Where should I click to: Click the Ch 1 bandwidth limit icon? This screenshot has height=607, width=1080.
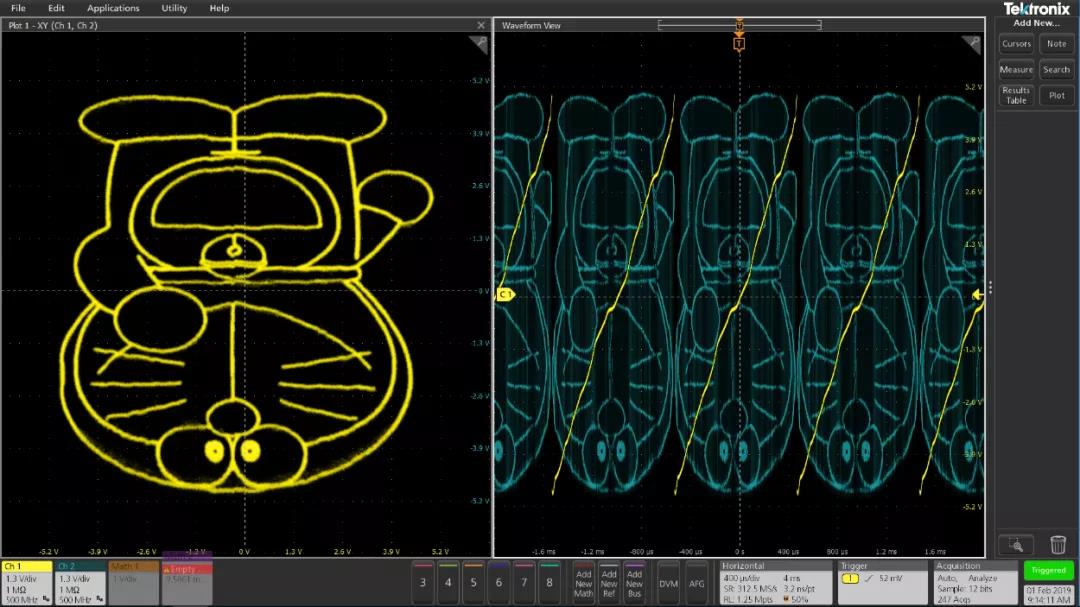46,599
